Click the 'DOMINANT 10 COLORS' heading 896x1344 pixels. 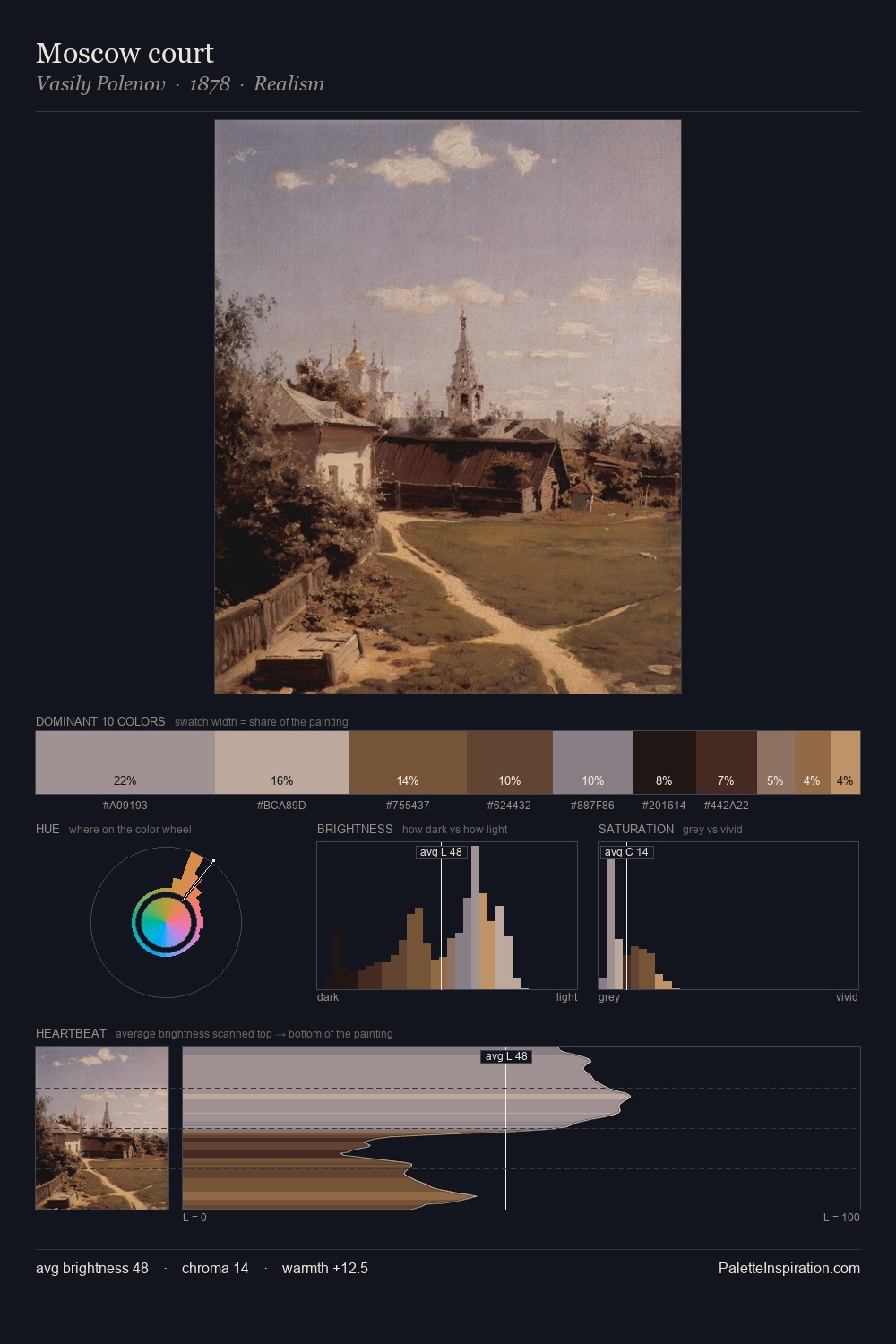click(x=100, y=721)
